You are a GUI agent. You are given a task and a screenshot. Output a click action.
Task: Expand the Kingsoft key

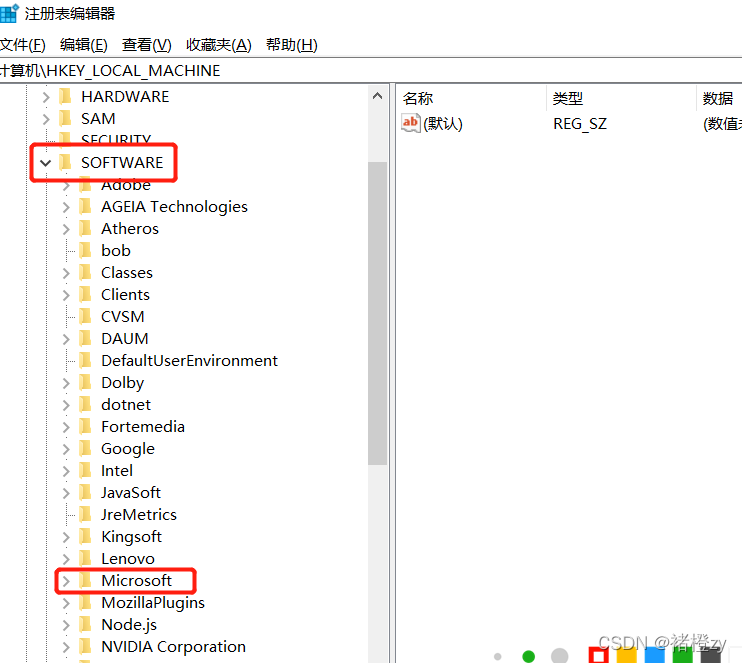click(66, 537)
